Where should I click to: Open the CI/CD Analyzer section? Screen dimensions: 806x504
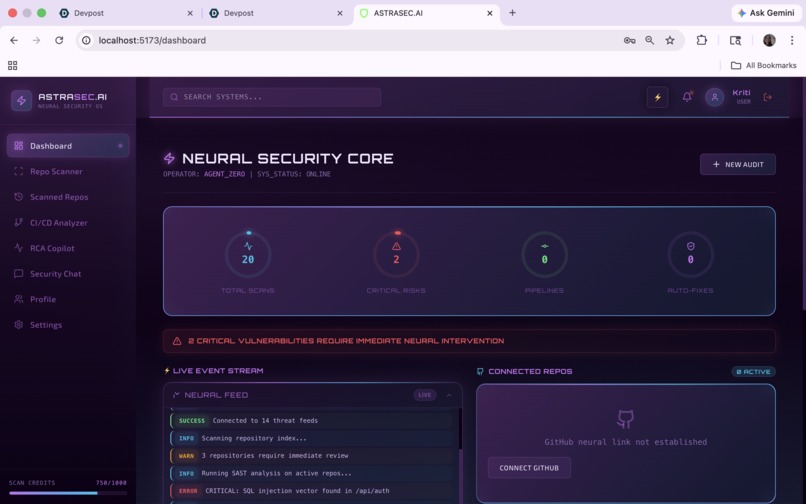pos(68,223)
